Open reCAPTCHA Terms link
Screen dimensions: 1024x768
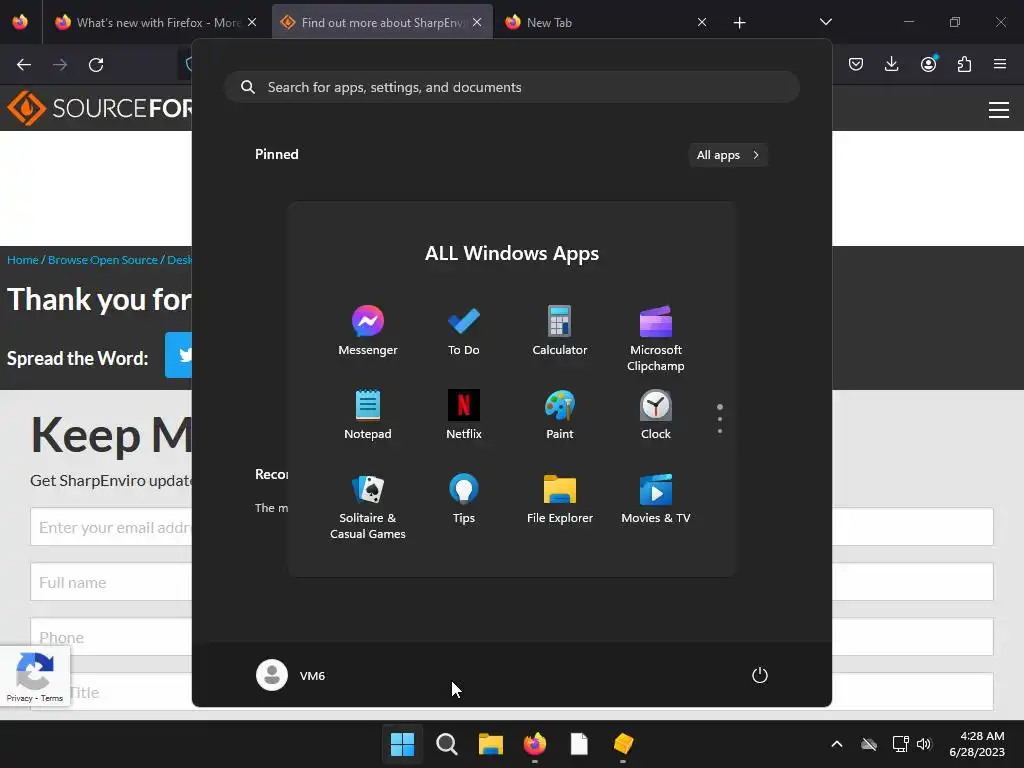coord(52,698)
